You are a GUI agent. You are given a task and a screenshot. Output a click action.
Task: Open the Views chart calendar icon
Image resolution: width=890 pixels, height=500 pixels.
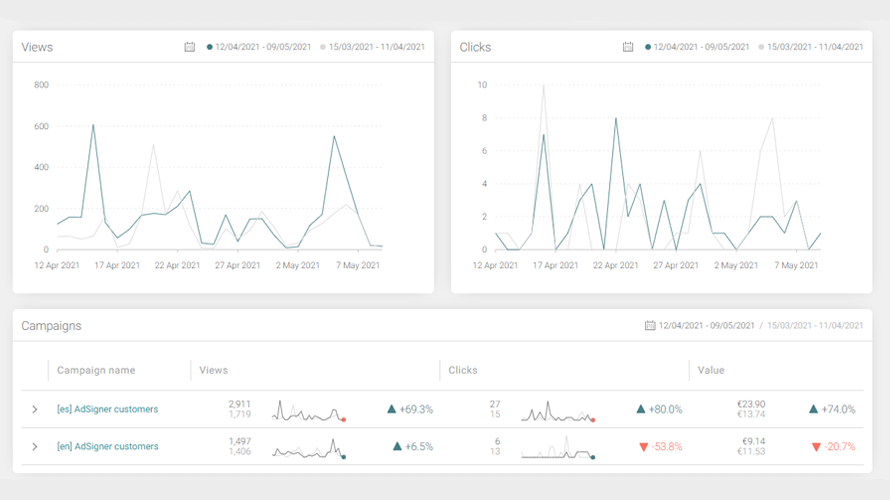[190, 47]
